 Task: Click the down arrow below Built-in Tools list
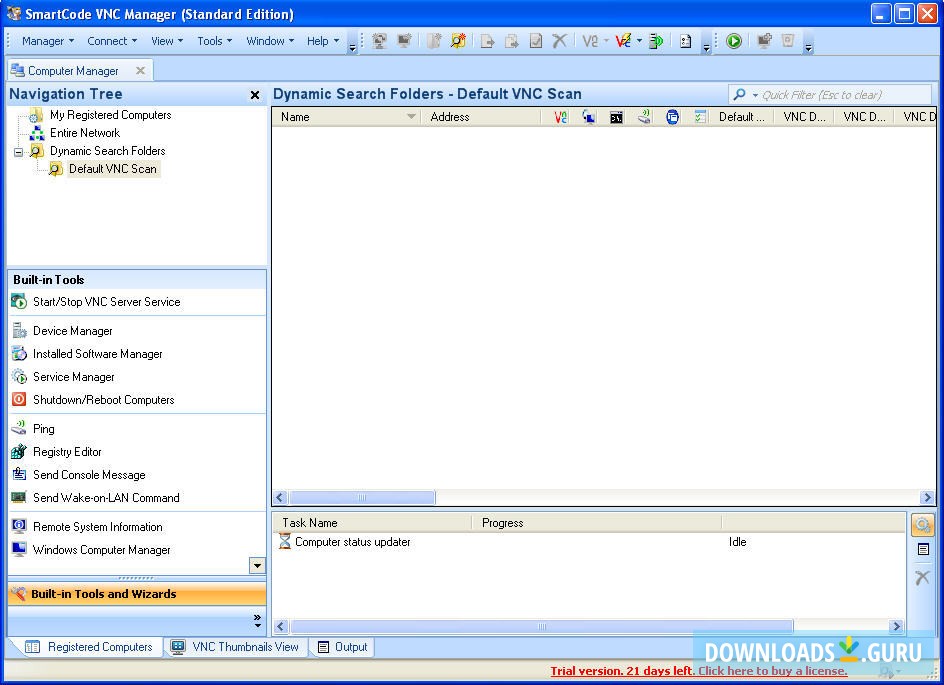(257, 565)
